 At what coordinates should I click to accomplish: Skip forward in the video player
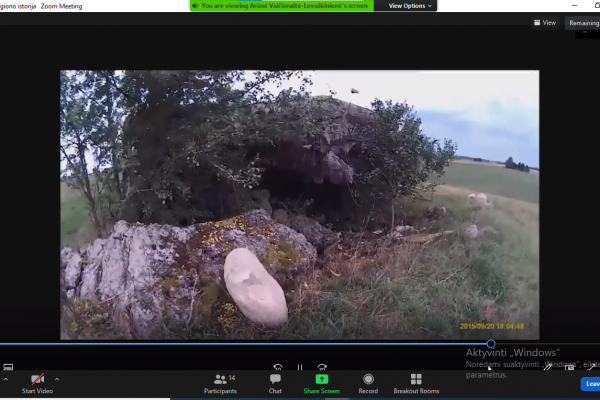(322, 367)
